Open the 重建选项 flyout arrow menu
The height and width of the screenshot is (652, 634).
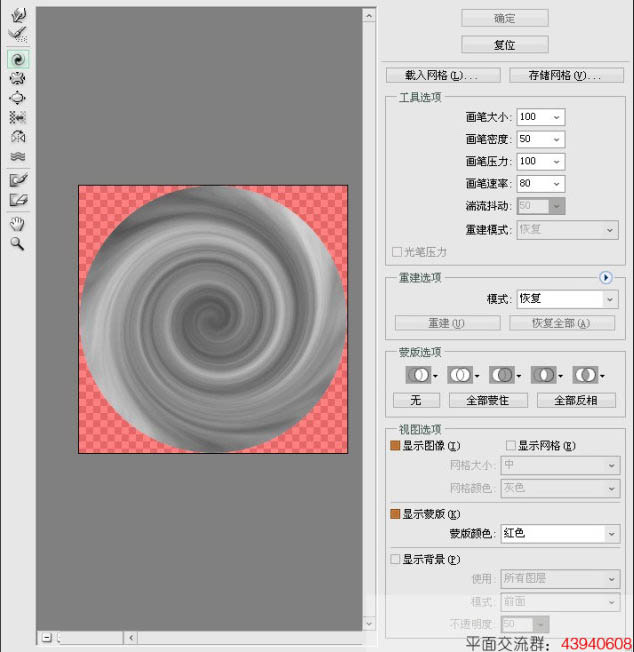coord(606,277)
